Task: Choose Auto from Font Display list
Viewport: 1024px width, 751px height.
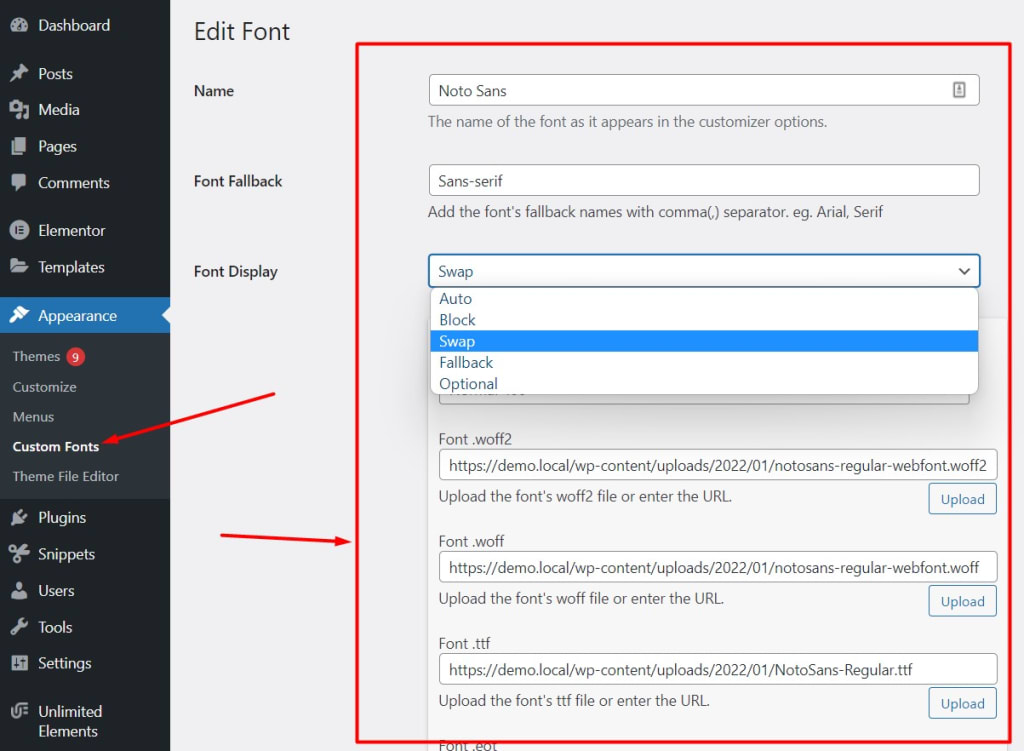Action: coord(704,298)
